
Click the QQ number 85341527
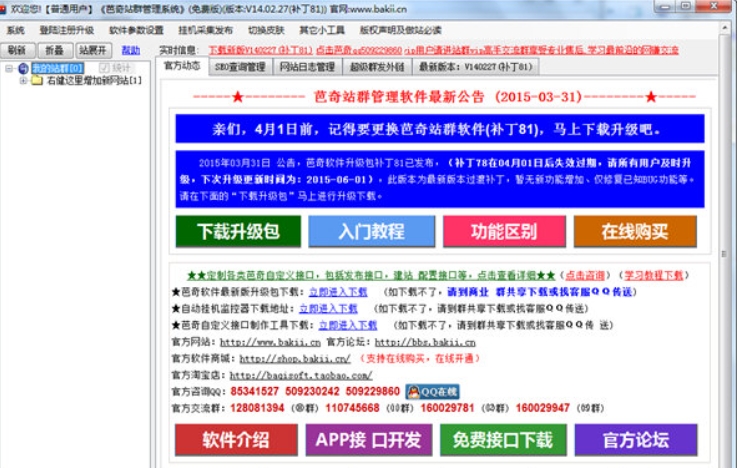coord(255,392)
